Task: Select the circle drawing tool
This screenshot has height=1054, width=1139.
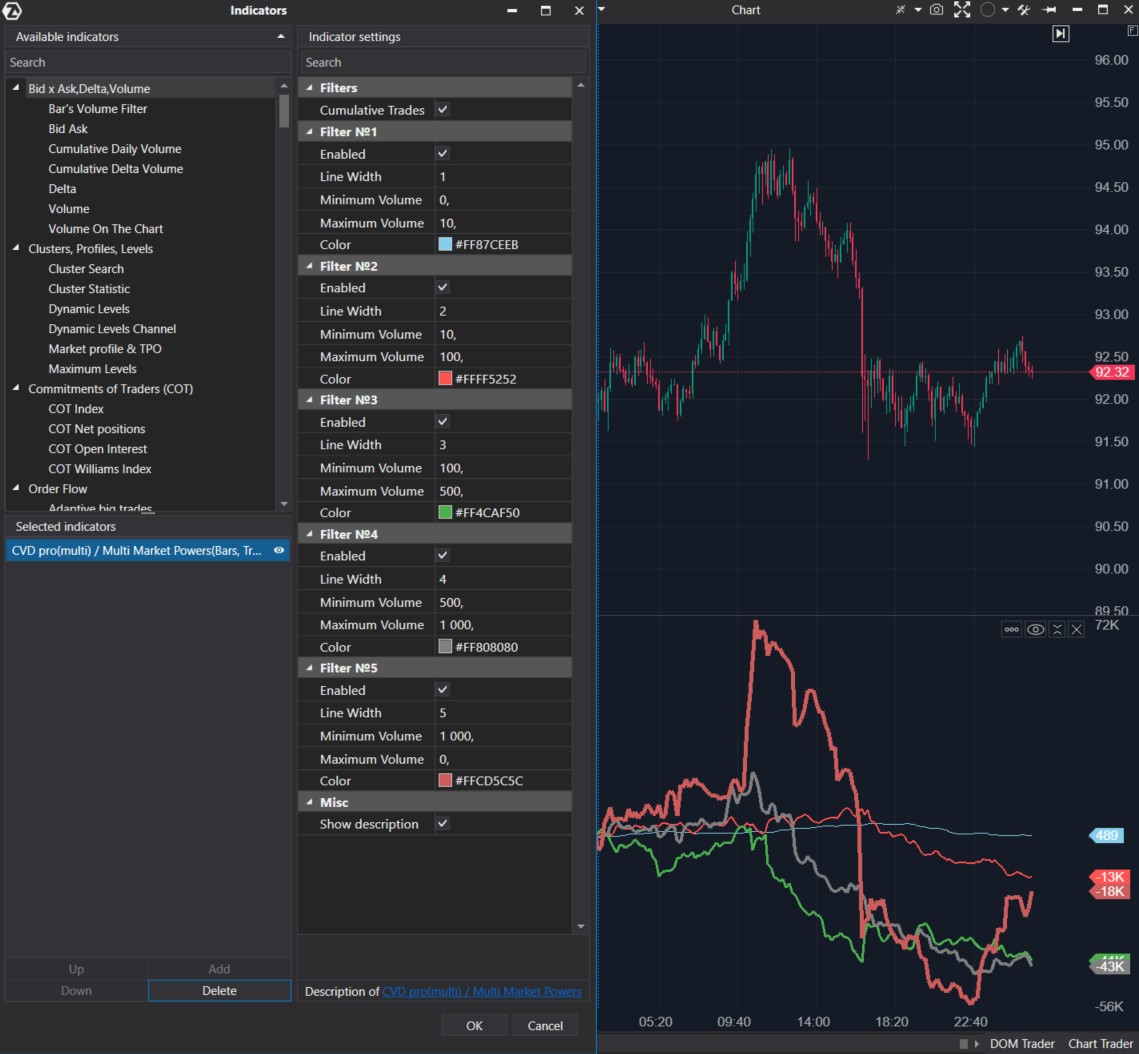Action: click(987, 10)
